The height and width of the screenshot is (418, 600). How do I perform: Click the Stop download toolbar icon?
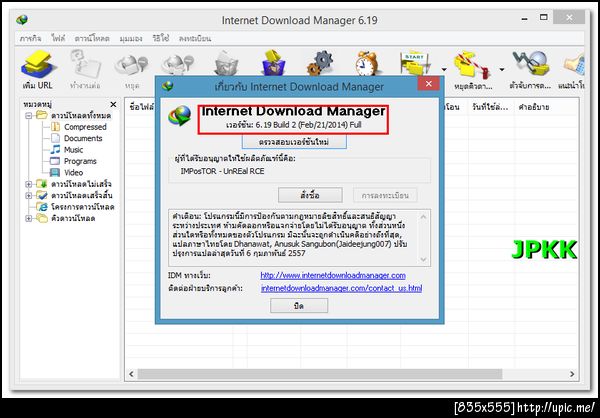132,64
